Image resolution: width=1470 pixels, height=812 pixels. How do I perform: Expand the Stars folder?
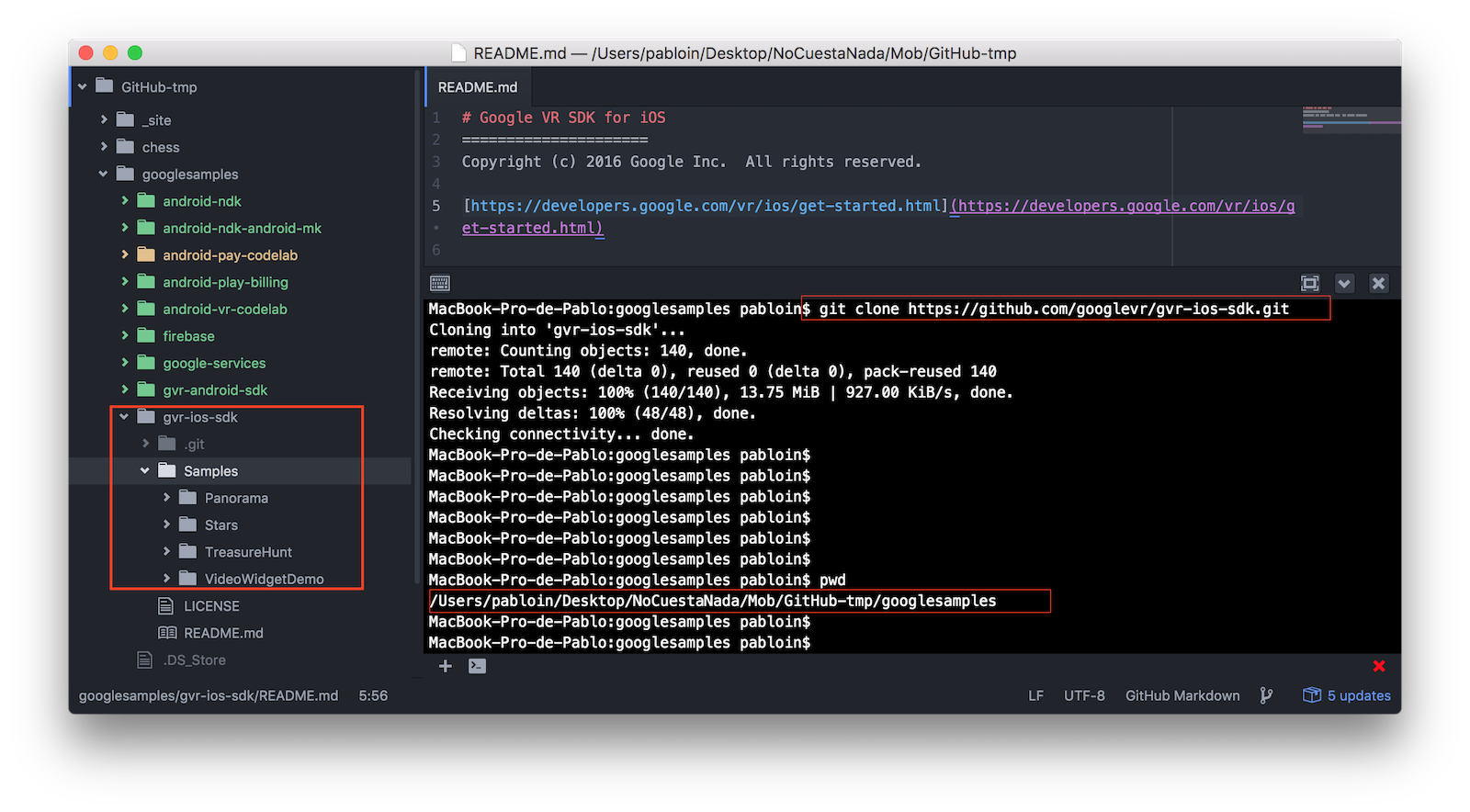point(167,524)
